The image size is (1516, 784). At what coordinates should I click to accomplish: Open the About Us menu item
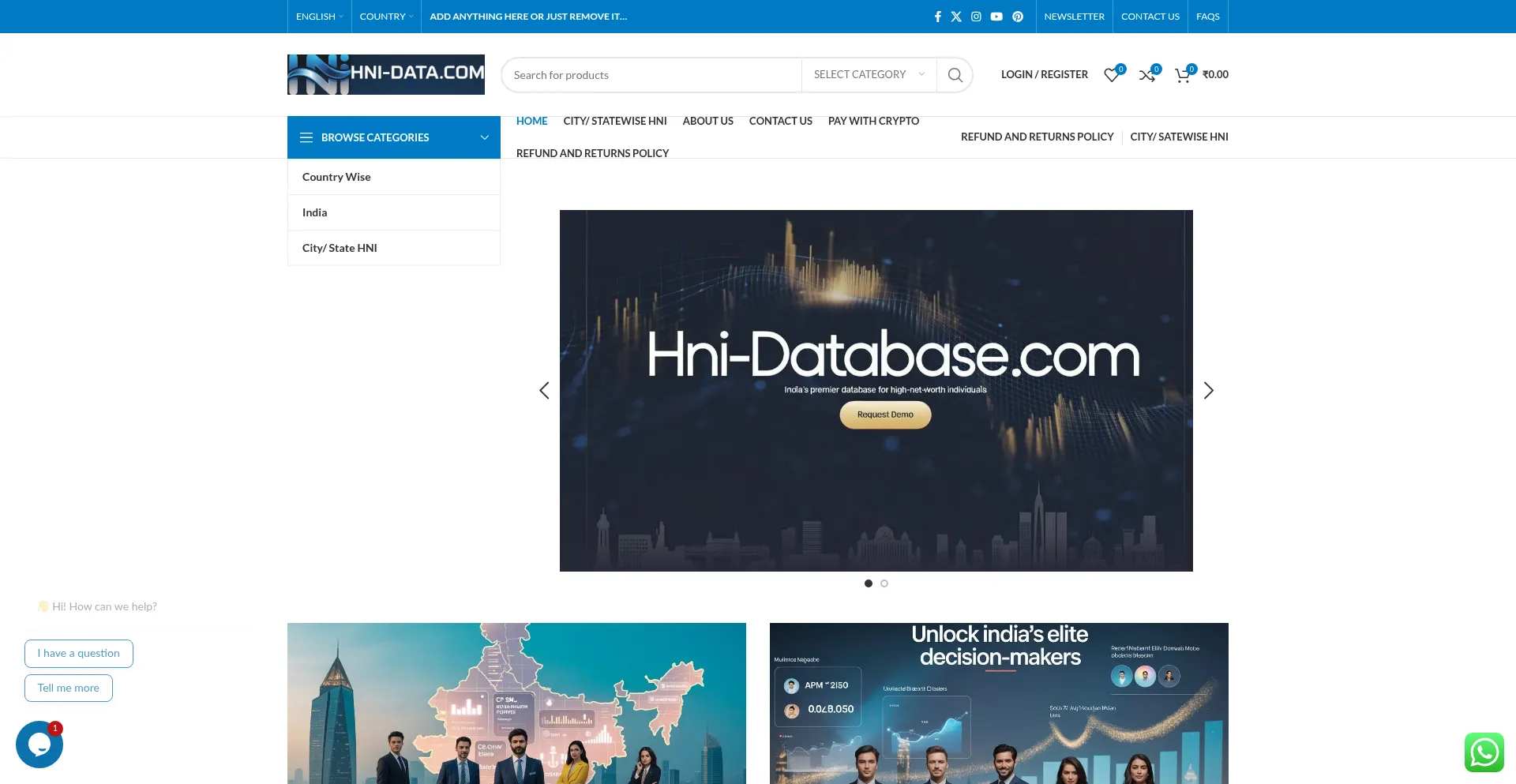[x=707, y=121]
